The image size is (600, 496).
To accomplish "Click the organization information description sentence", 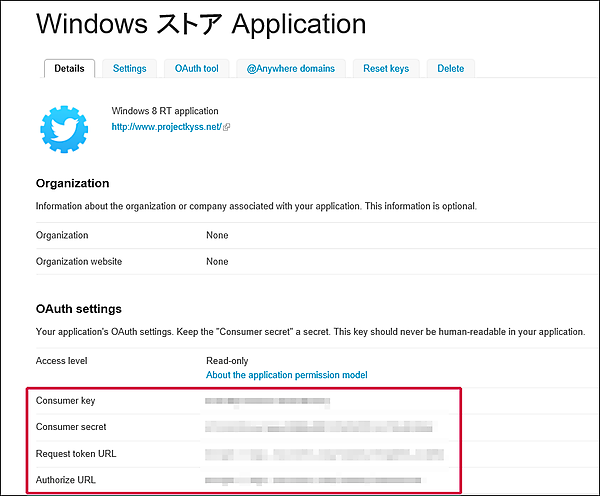I will click(256, 206).
